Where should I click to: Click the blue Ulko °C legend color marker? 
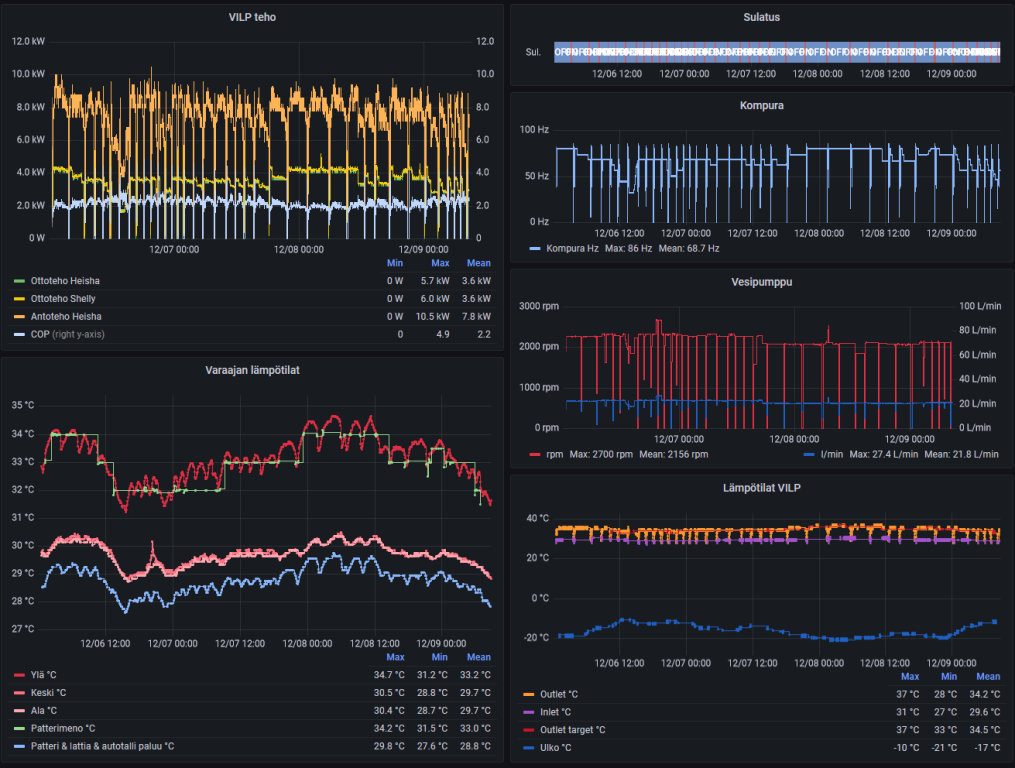528,748
